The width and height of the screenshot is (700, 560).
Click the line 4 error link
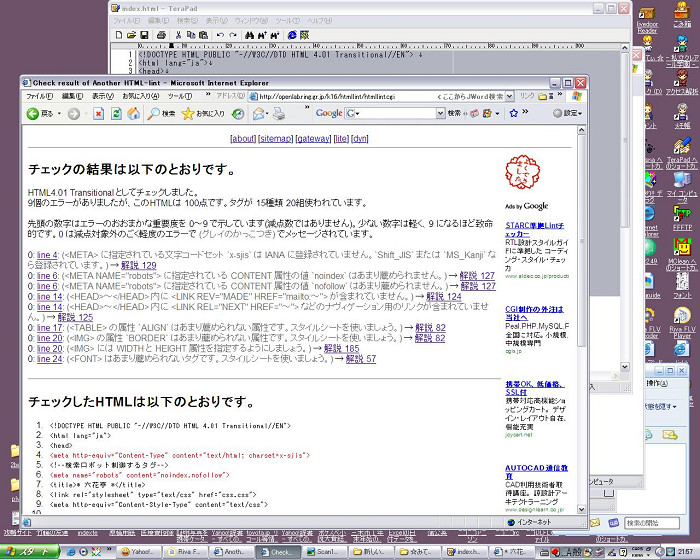tap(47, 255)
